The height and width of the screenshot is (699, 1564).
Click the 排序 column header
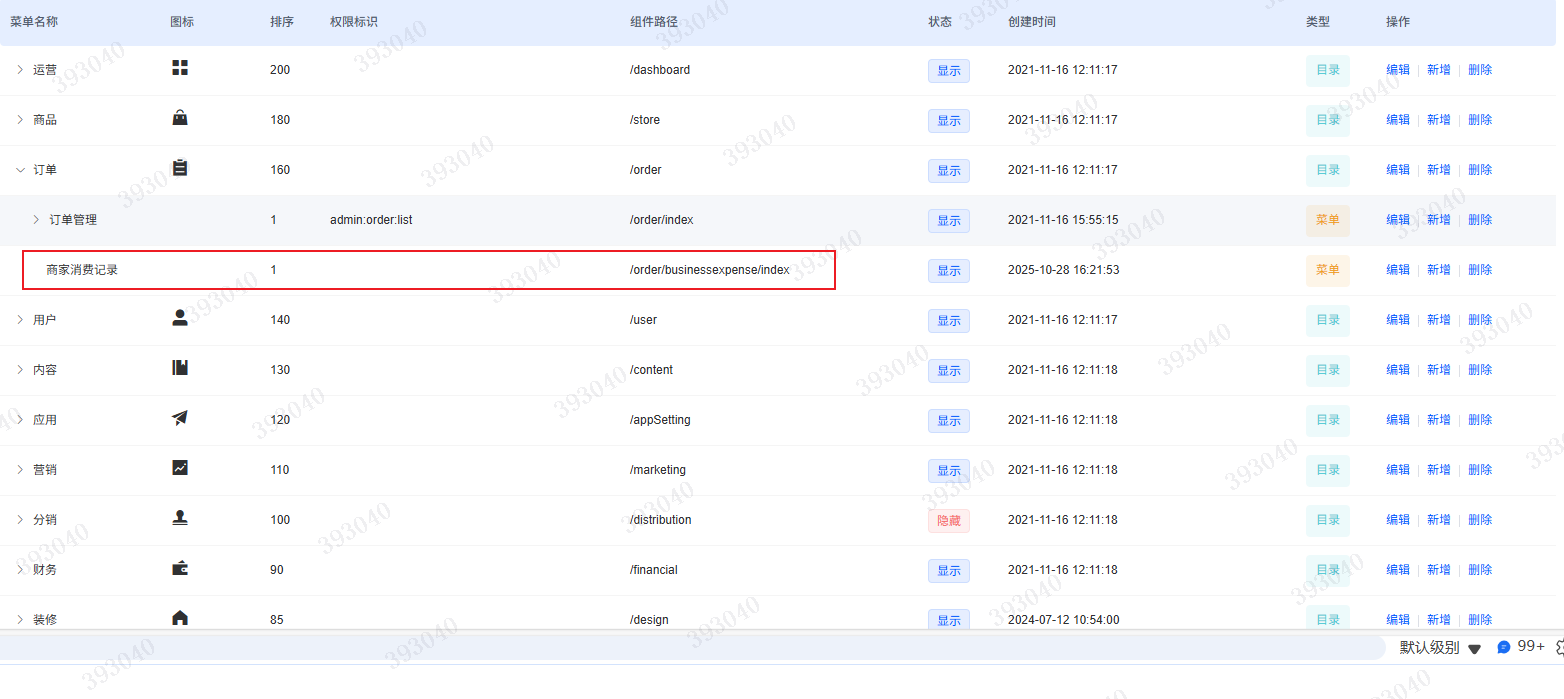[282, 22]
